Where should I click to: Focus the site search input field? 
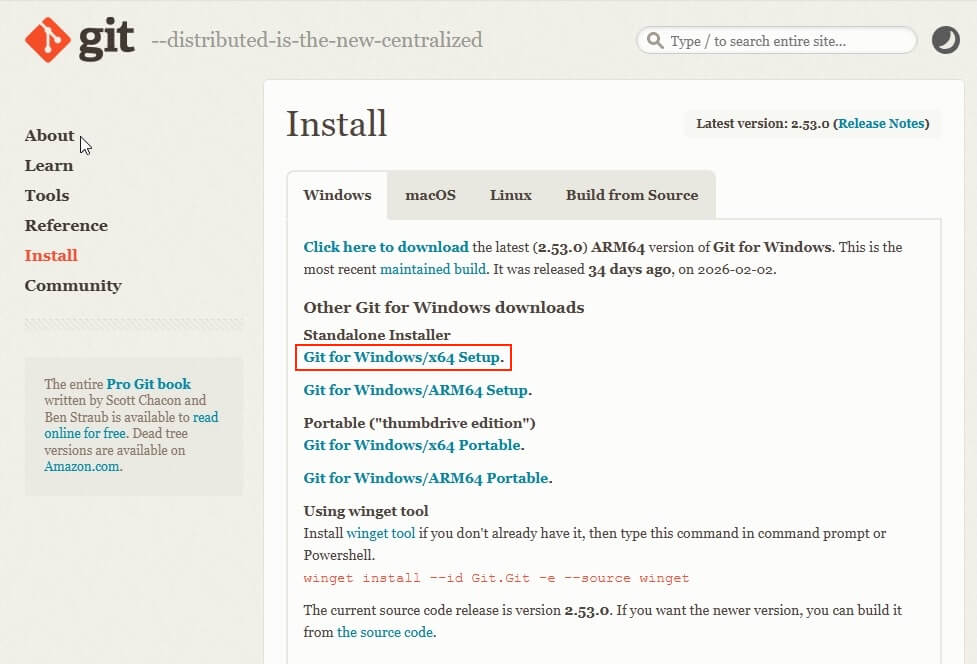(776, 40)
